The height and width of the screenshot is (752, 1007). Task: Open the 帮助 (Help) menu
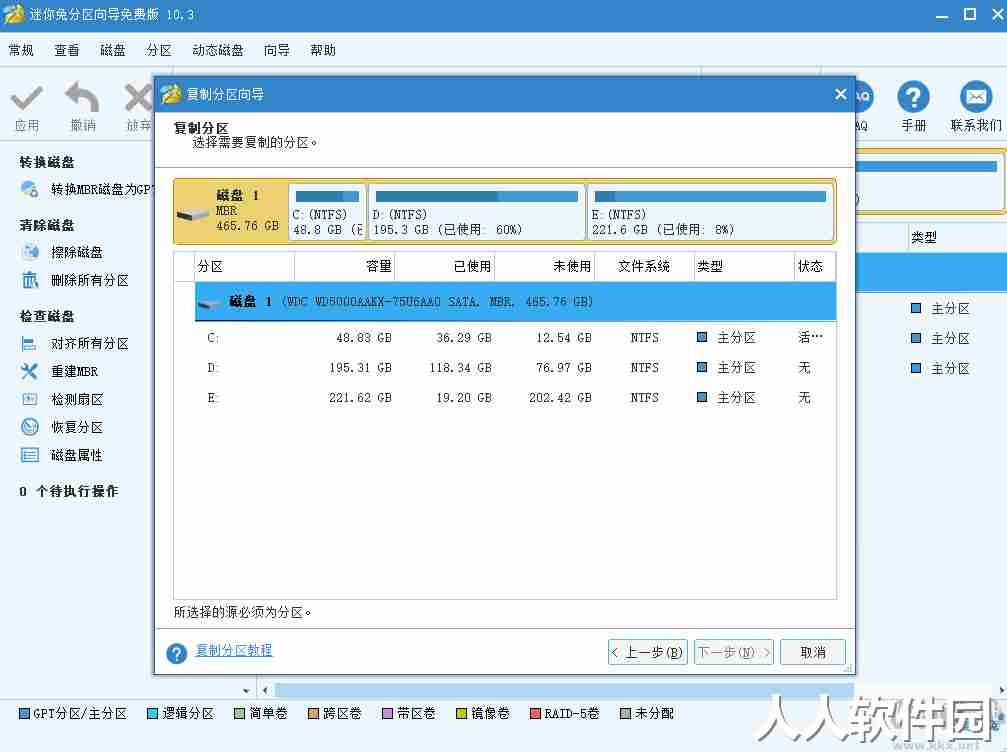click(323, 50)
